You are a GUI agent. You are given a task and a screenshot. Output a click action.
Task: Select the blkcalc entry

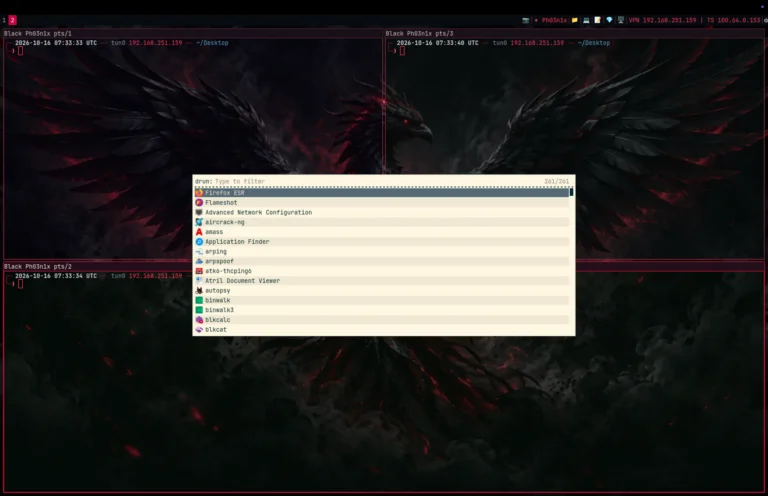382,320
